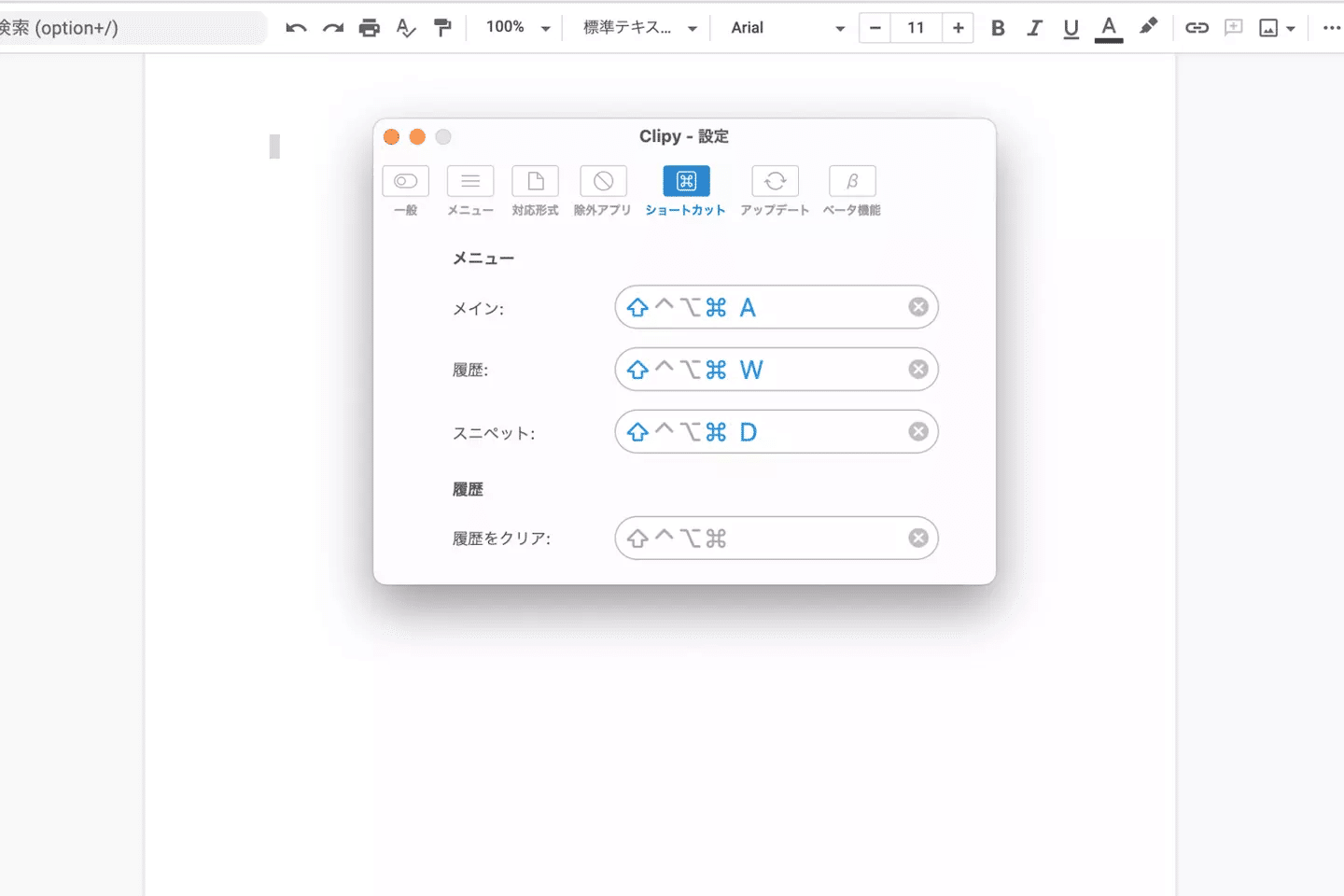Image resolution: width=1344 pixels, height=896 pixels.
Task: Click the redo arrow icon
Action: (332, 28)
